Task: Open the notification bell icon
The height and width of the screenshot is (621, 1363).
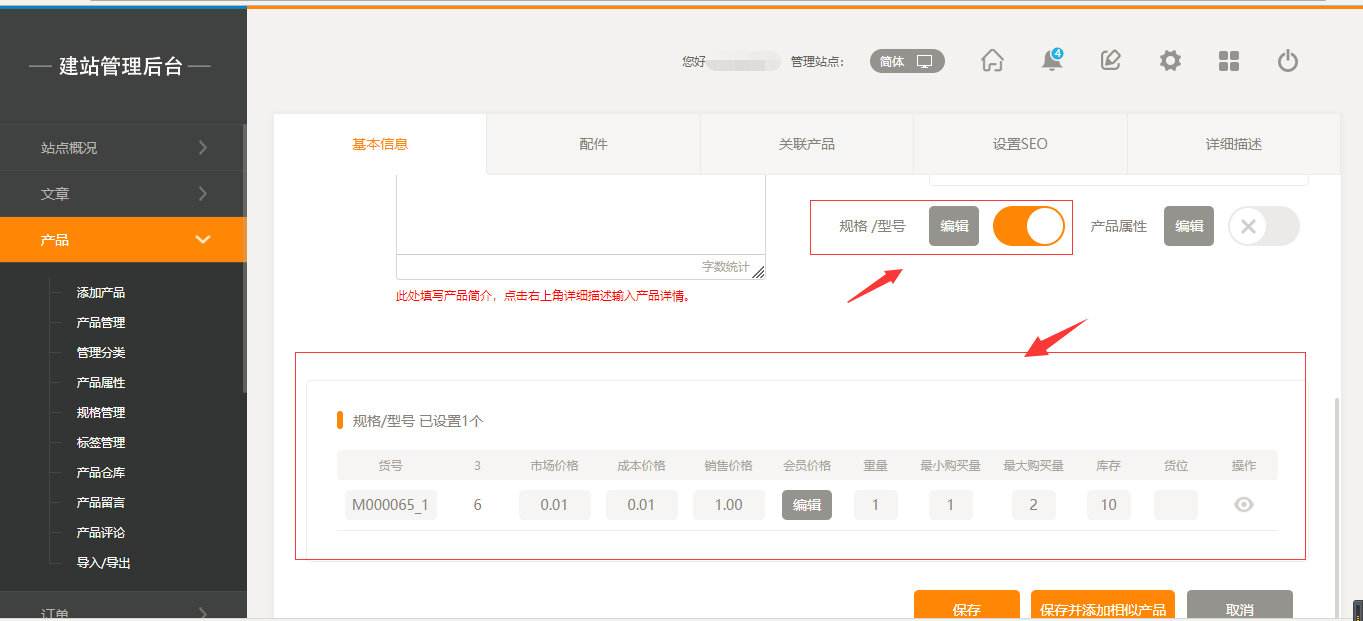Action: [x=1051, y=61]
